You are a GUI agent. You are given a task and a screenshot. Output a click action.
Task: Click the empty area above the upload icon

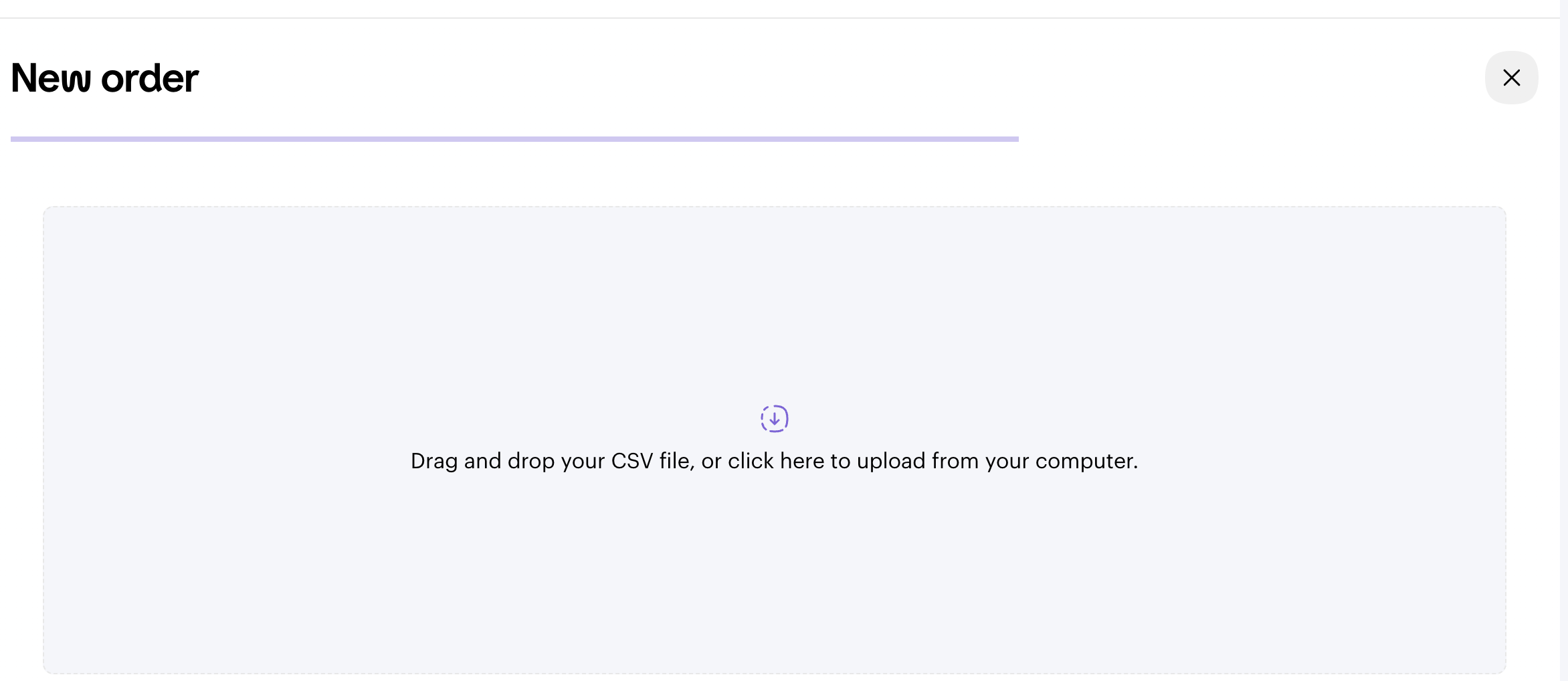(775, 301)
